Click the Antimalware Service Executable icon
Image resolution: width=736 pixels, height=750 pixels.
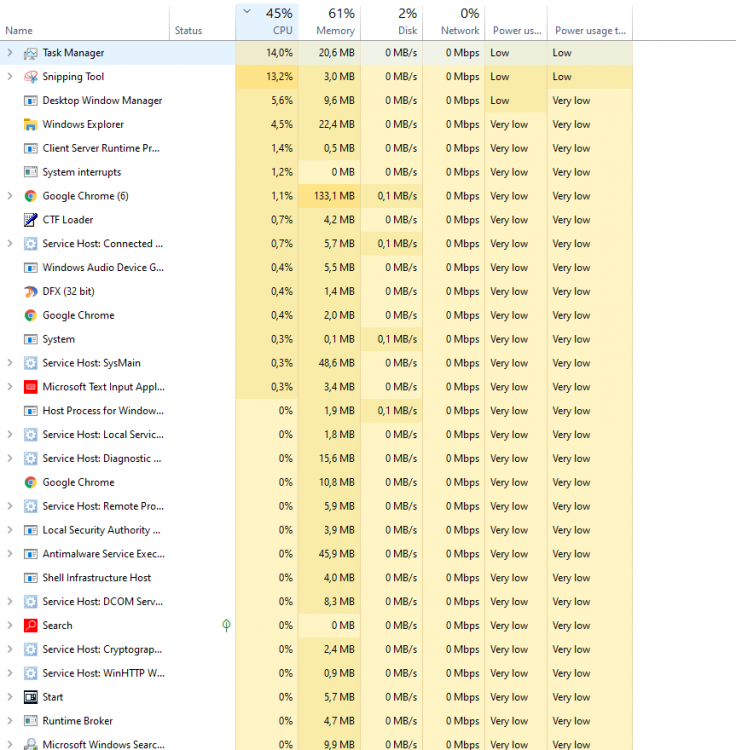pos(31,554)
